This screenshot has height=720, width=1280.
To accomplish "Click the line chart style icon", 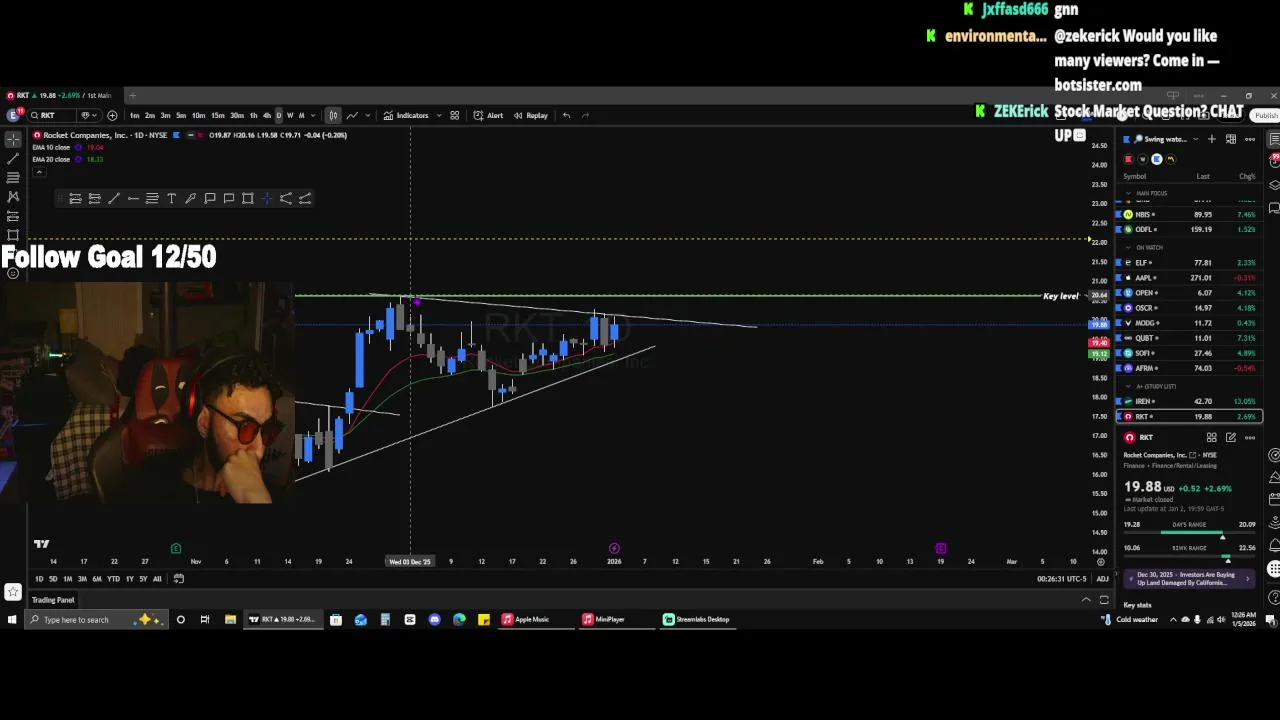I will (352, 115).
